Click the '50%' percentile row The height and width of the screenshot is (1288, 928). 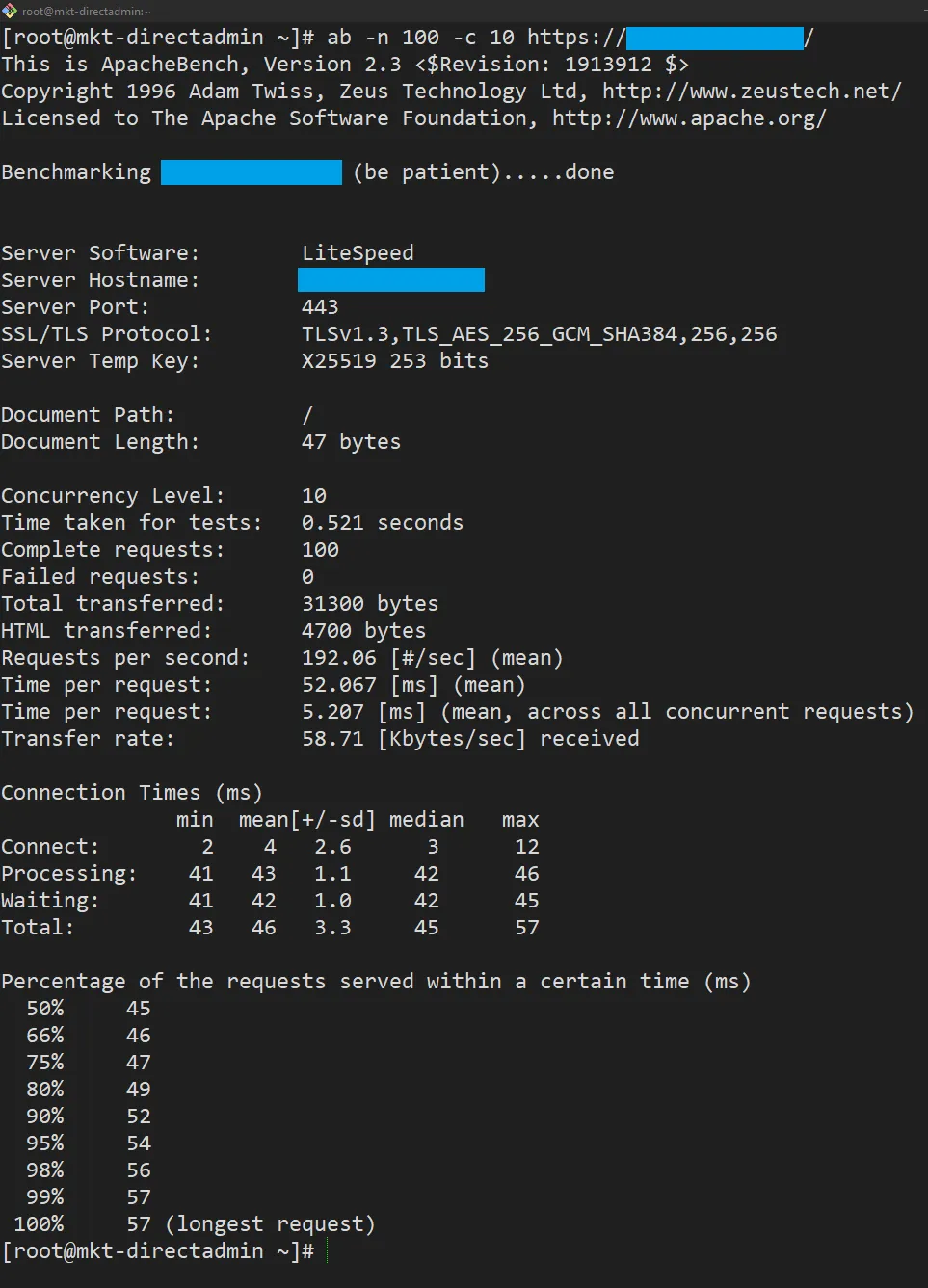(x=89, y=1009)
